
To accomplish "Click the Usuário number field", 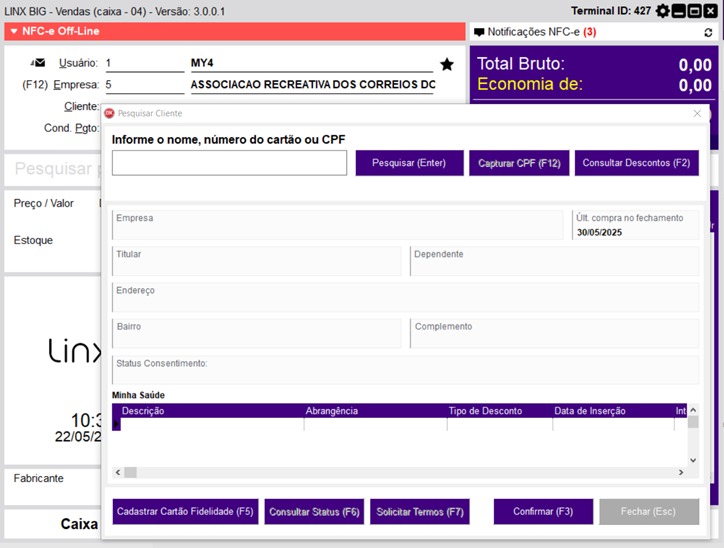I will pyautogui.click(x=145, y=63).
